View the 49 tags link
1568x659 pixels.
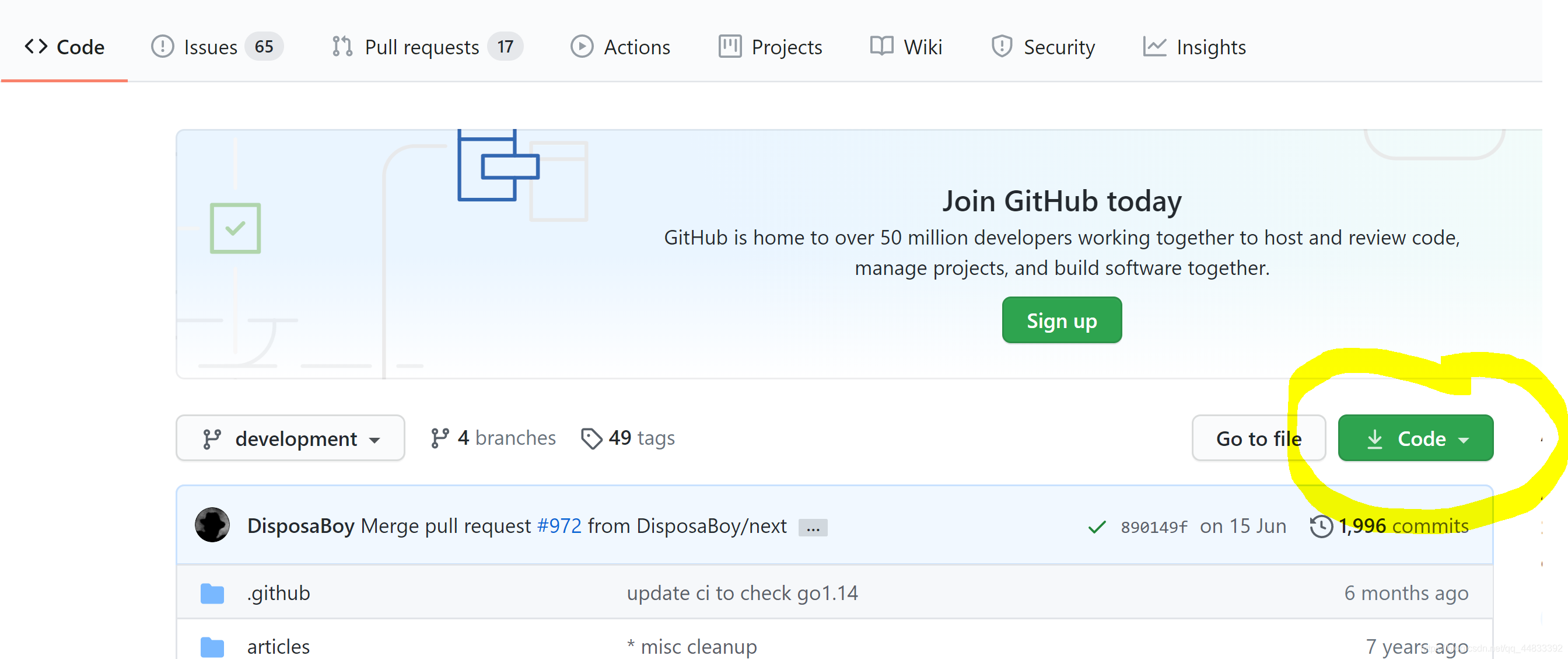(x=628, y=438)
